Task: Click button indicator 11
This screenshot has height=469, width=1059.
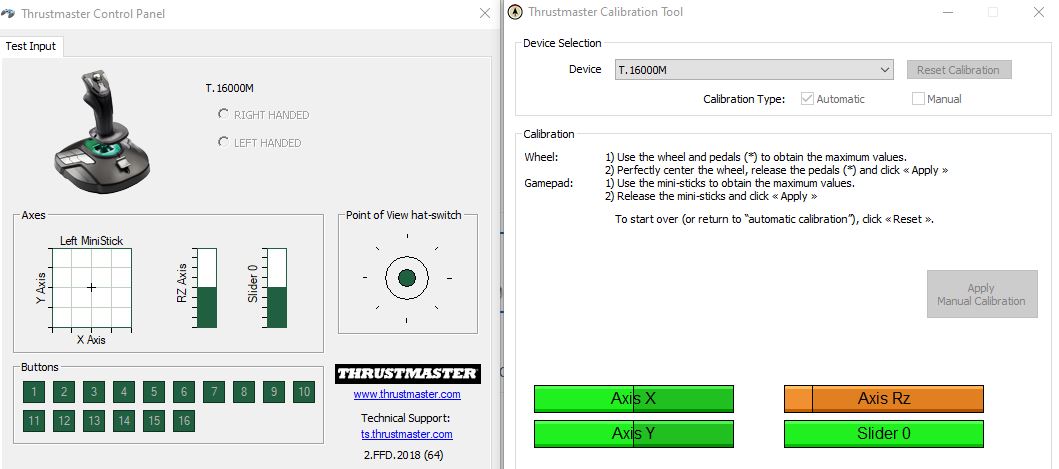Action: (34, 421)
